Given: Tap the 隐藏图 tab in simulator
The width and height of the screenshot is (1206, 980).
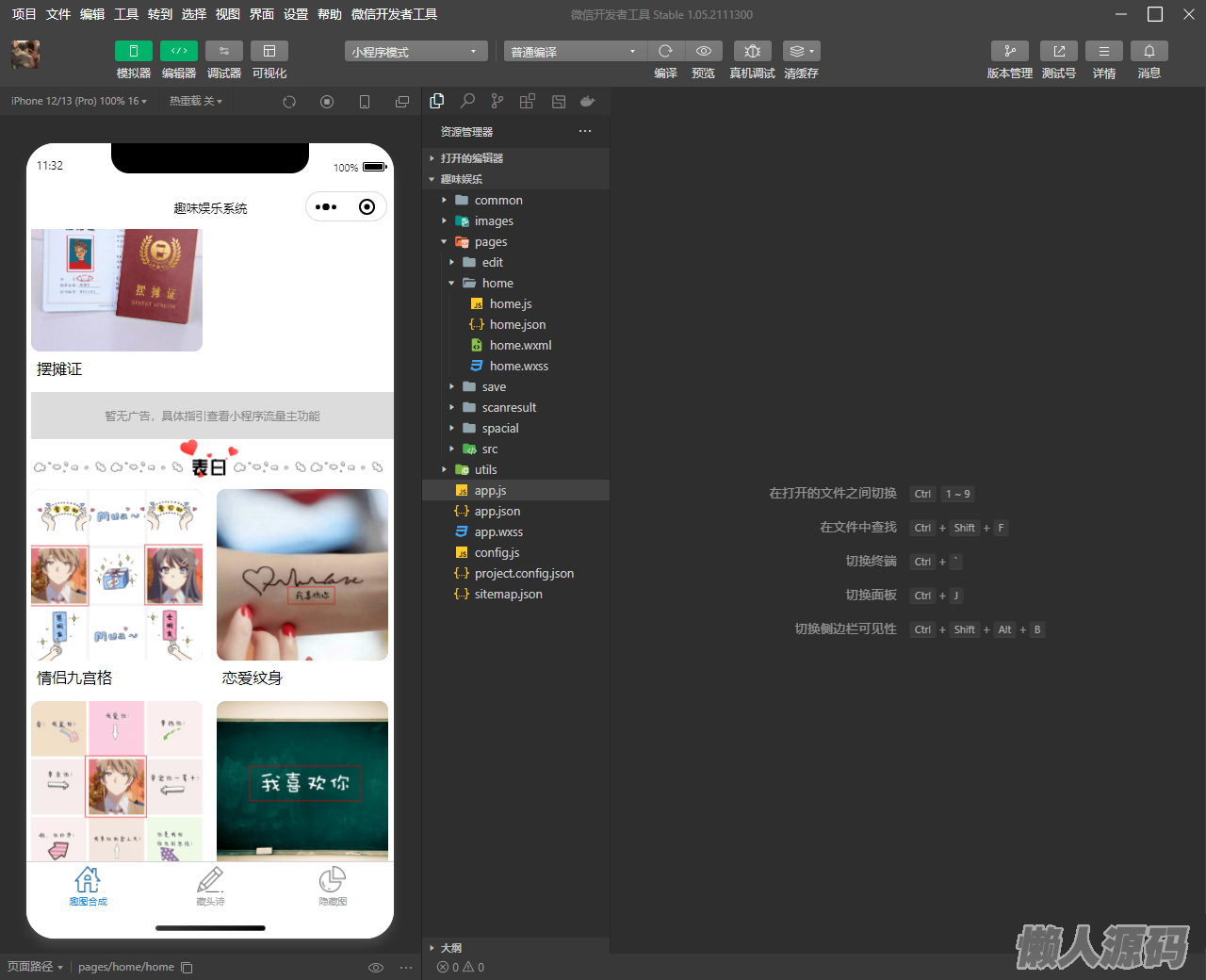Looking at the screenshot, I should pos(333,887).
